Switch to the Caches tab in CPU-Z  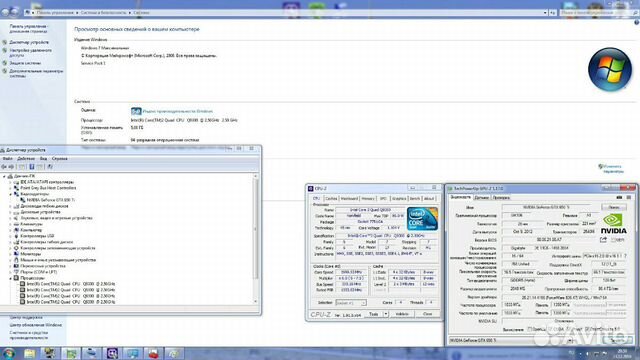point(331,198)
